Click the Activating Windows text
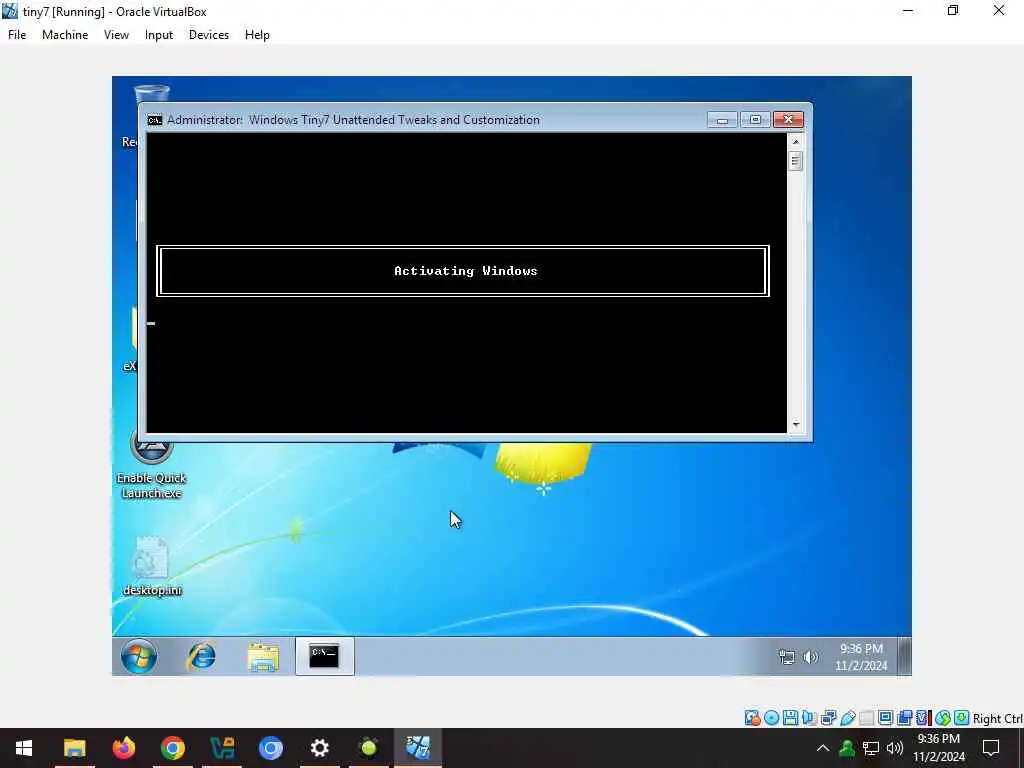 (x=466, y=271)
